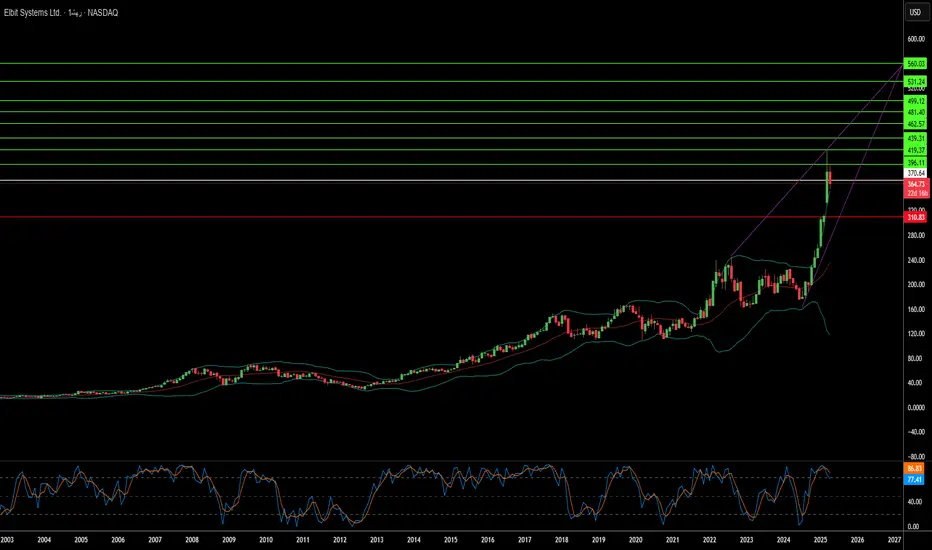The height and width of the screenshot is (550, 932).
Task: Click the 2004 year label on time axis
Action: [44, 540]
